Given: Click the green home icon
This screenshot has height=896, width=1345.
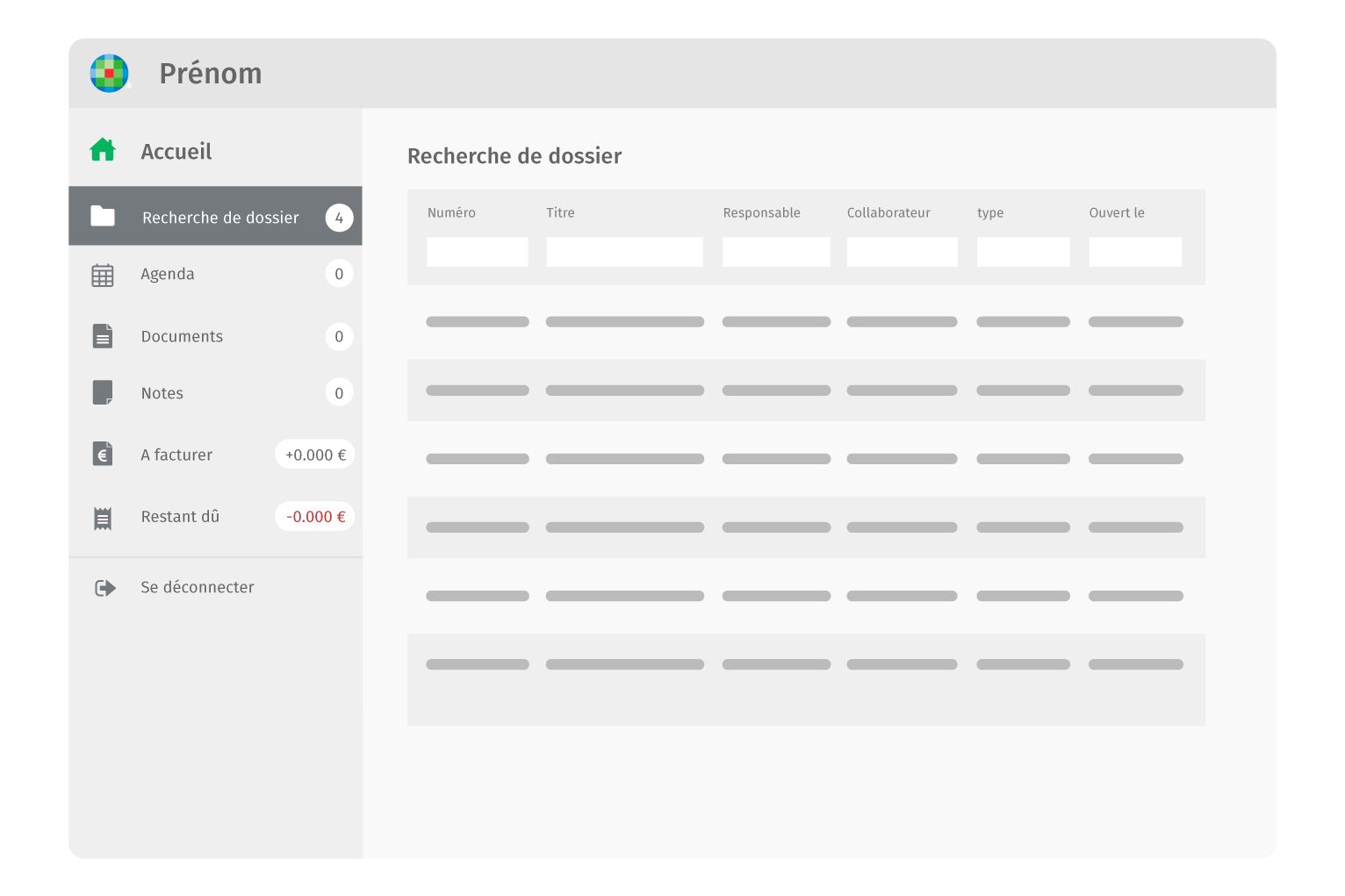Looking at the screenshot, I should (103, 150).
